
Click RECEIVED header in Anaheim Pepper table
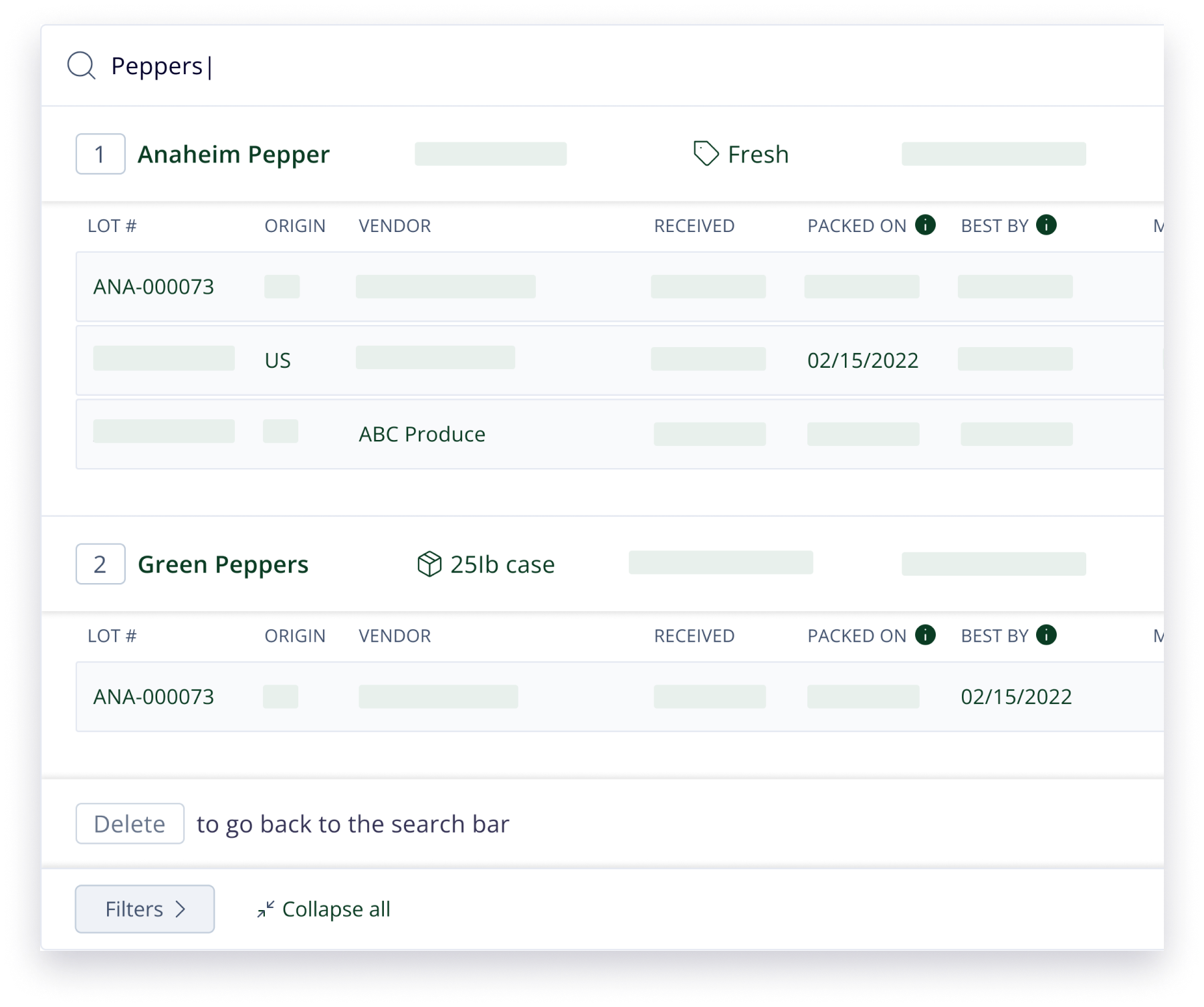point(694,226)
